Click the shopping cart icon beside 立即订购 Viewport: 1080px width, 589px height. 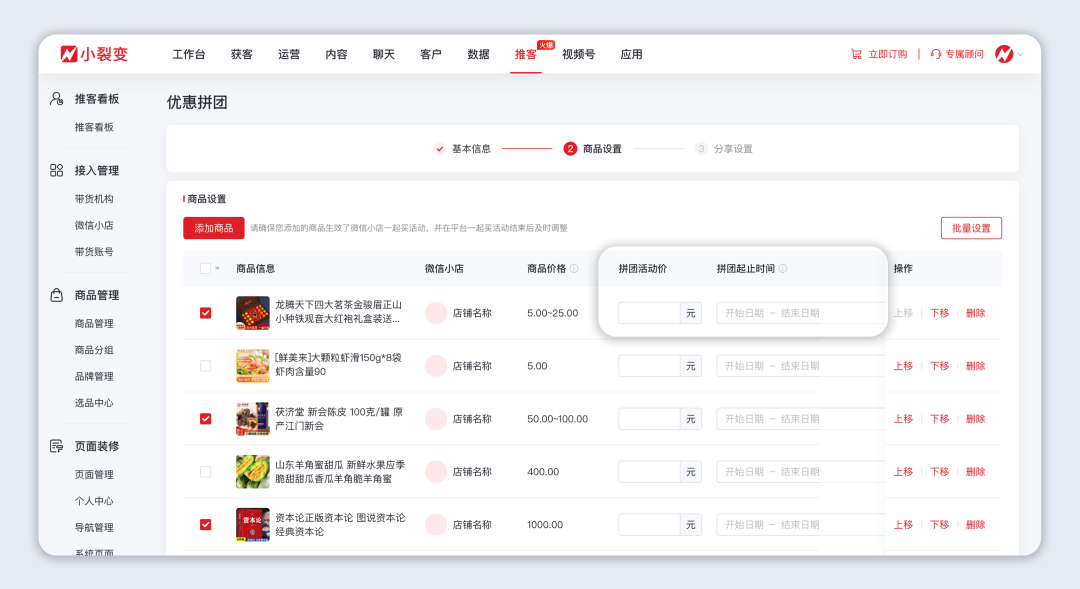click(x=855, y=54)
